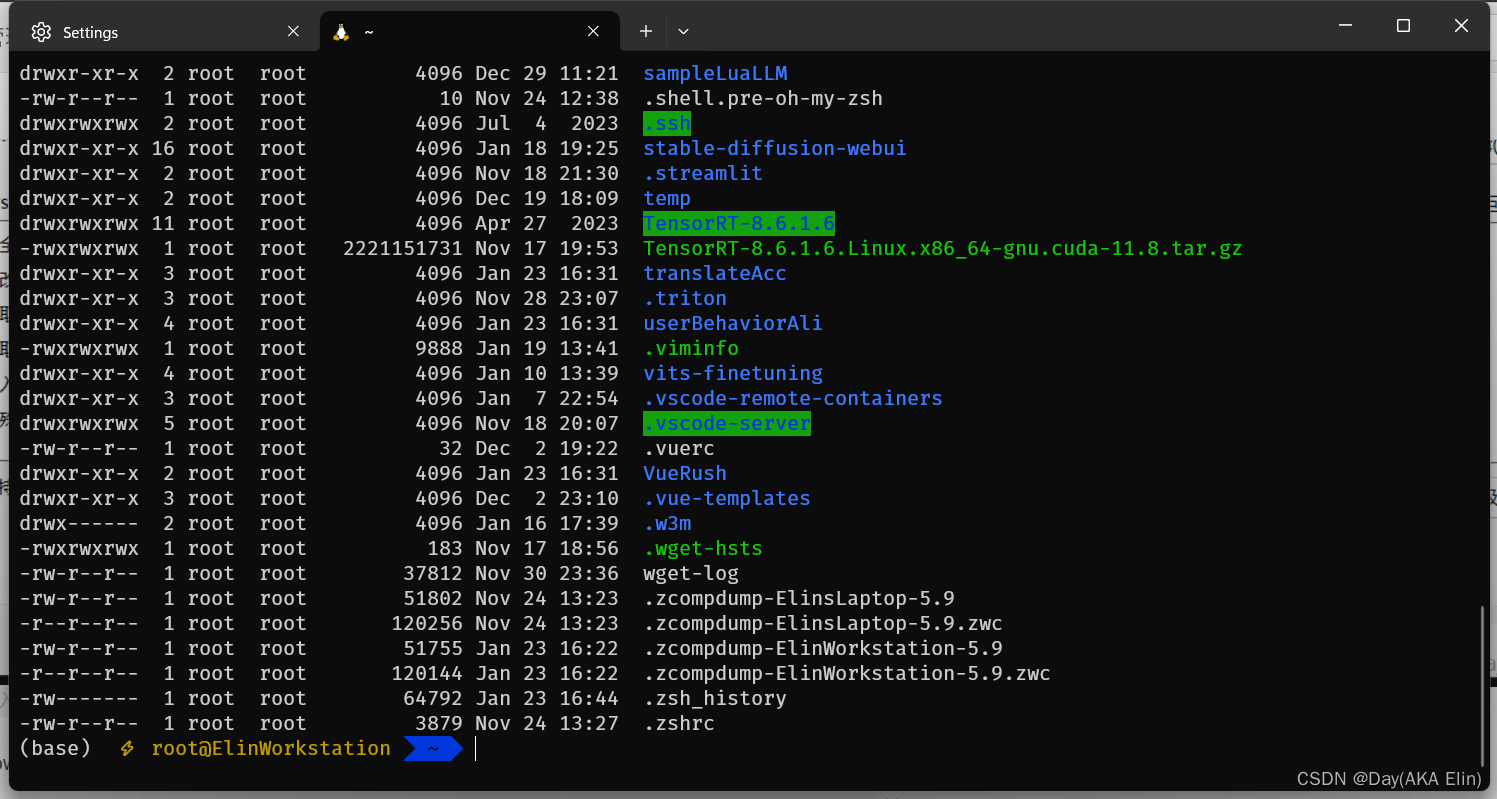Click the .vue-templates directory name
This screenshot has height=799, width=1497.
click(x=727, y=499)
